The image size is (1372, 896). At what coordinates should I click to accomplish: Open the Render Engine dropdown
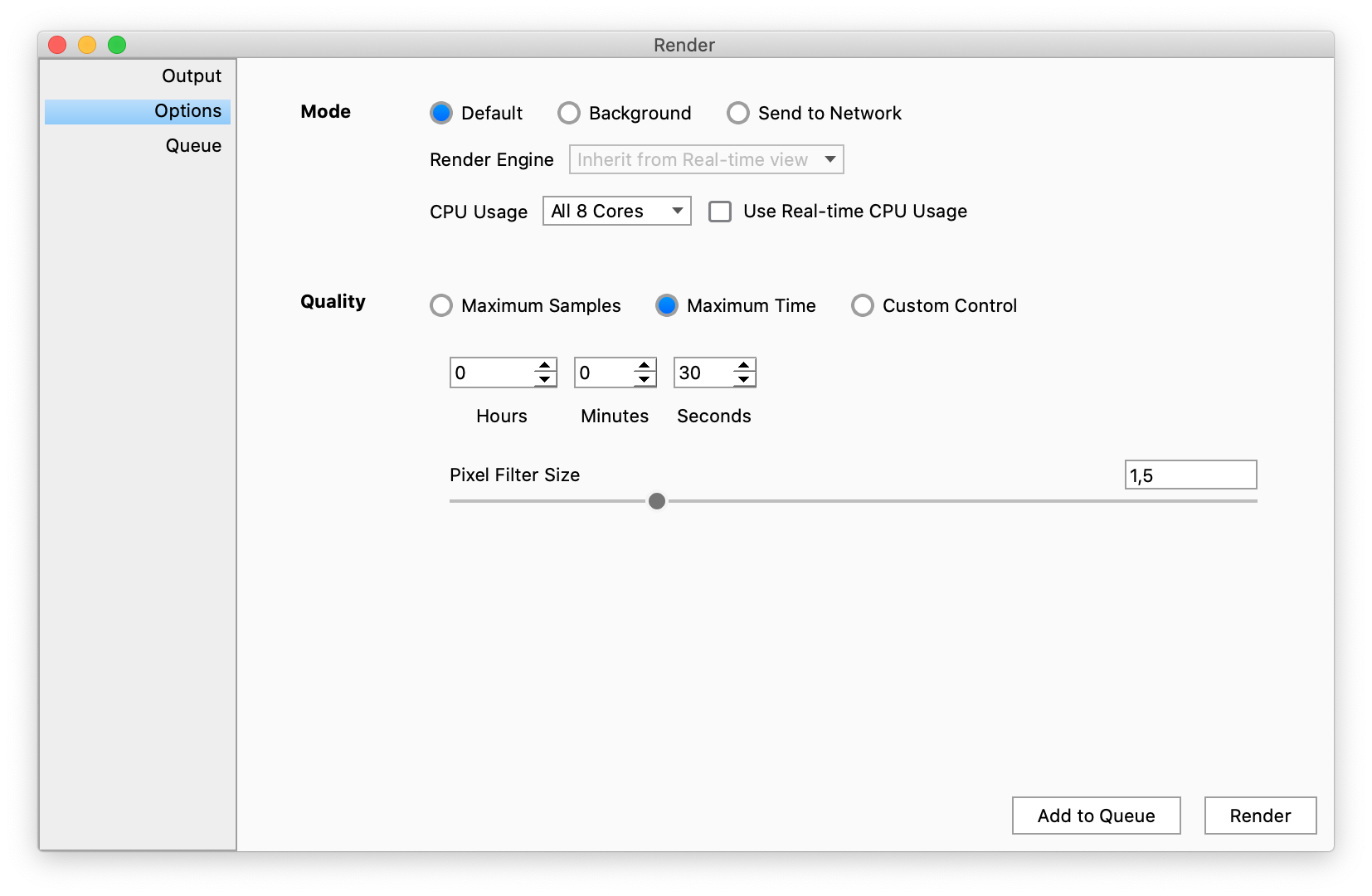pos(705,159)
